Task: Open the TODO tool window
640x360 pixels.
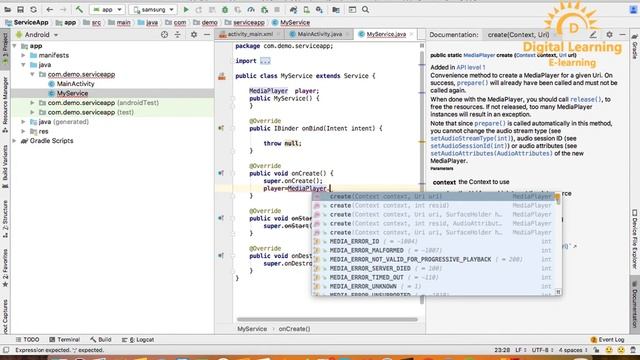Action: coord(27,340)
